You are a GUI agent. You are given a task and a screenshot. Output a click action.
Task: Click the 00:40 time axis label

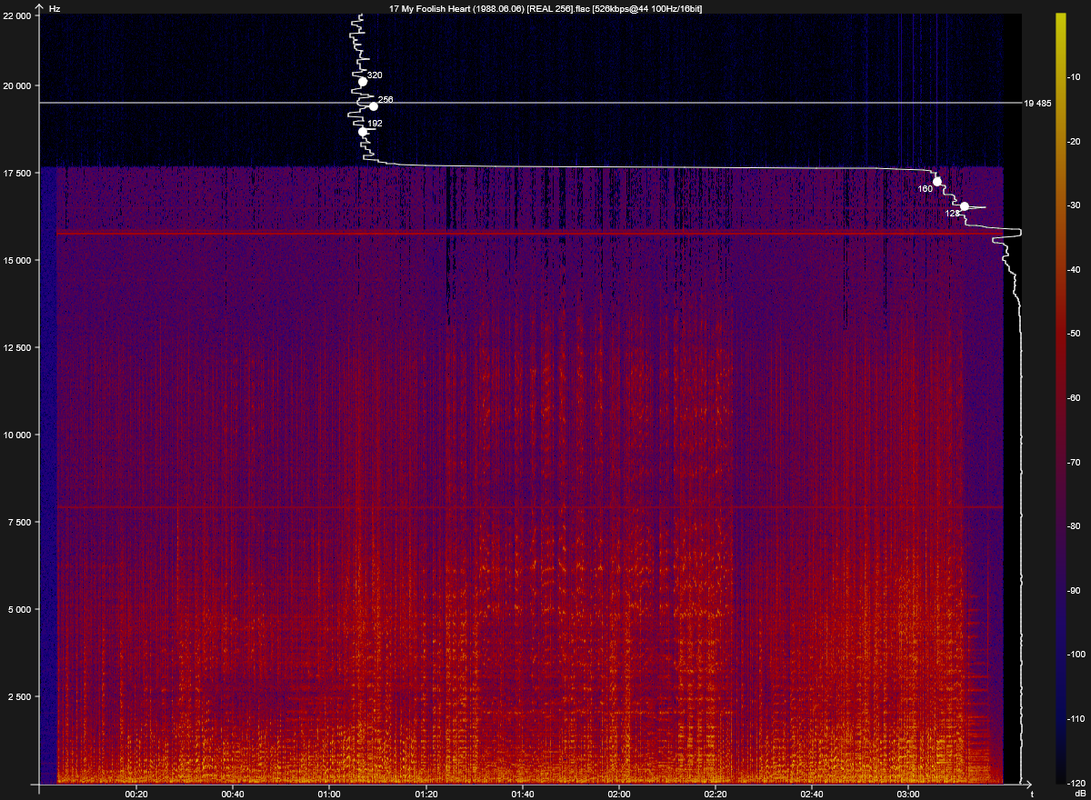click(x=232, y=794)
